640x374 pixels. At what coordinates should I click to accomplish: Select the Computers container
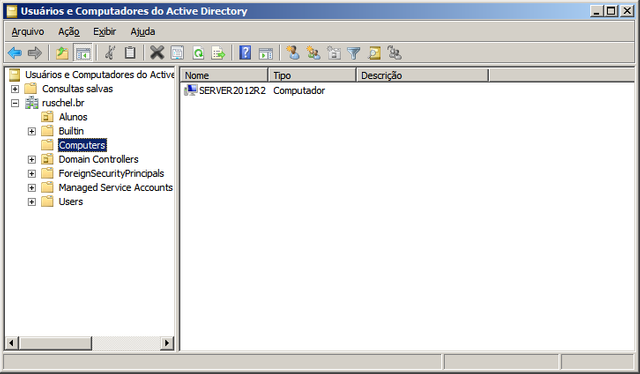tap(82, 145)
